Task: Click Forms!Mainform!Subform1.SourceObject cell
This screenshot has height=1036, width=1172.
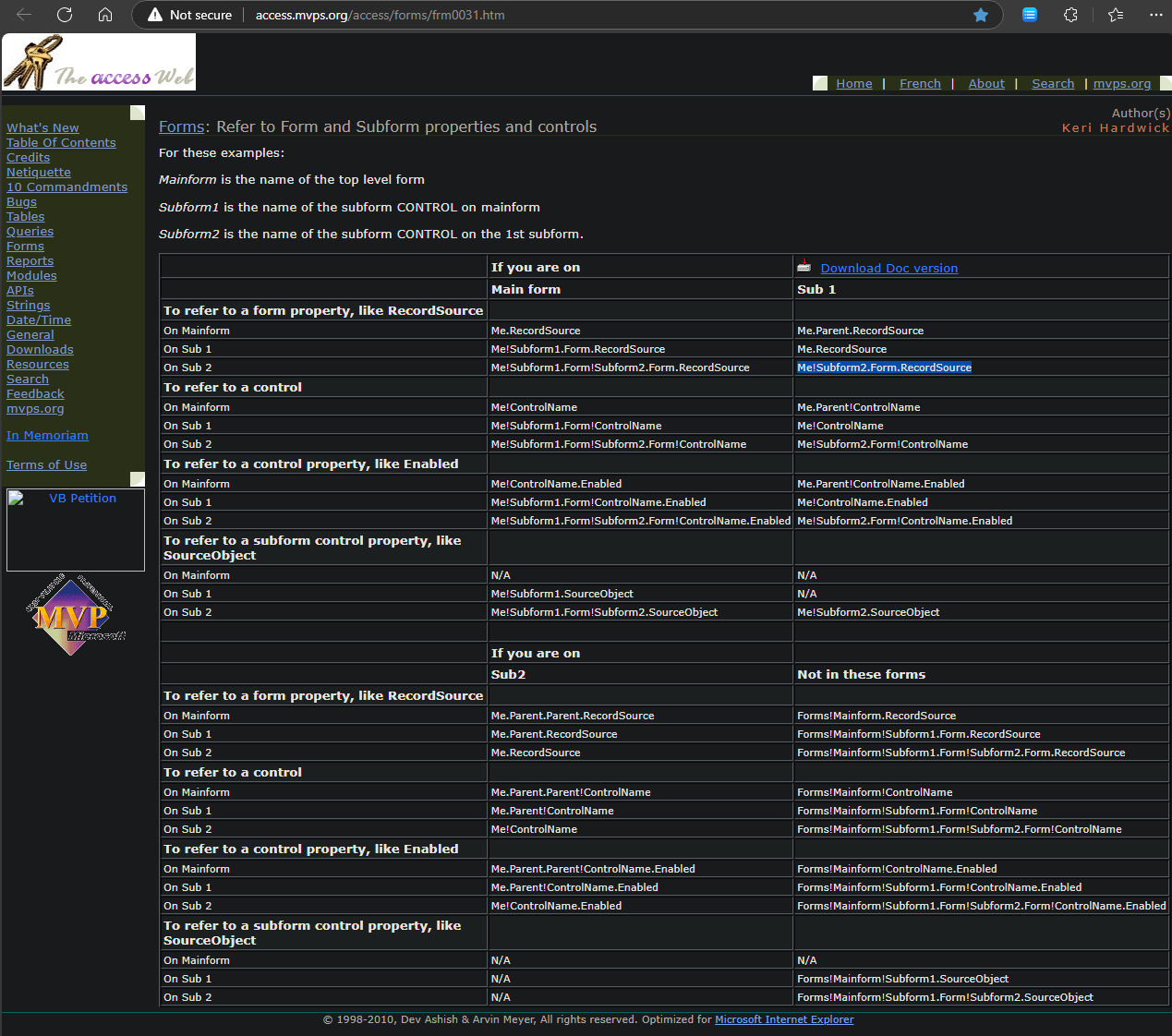Action: [903, 979]
